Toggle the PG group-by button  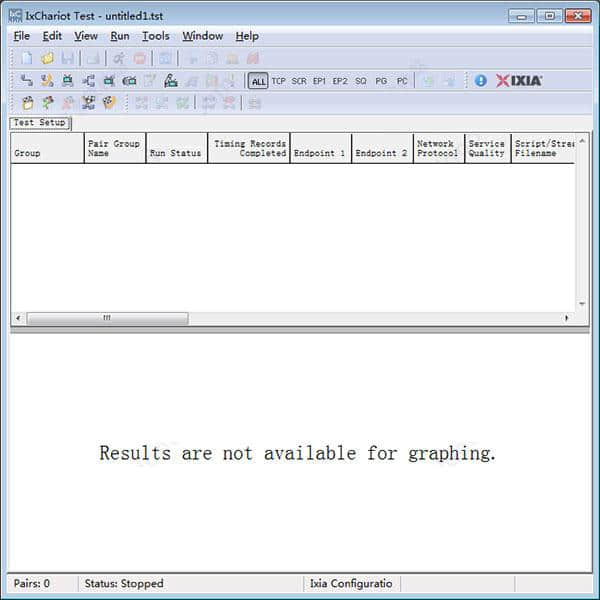381,81
